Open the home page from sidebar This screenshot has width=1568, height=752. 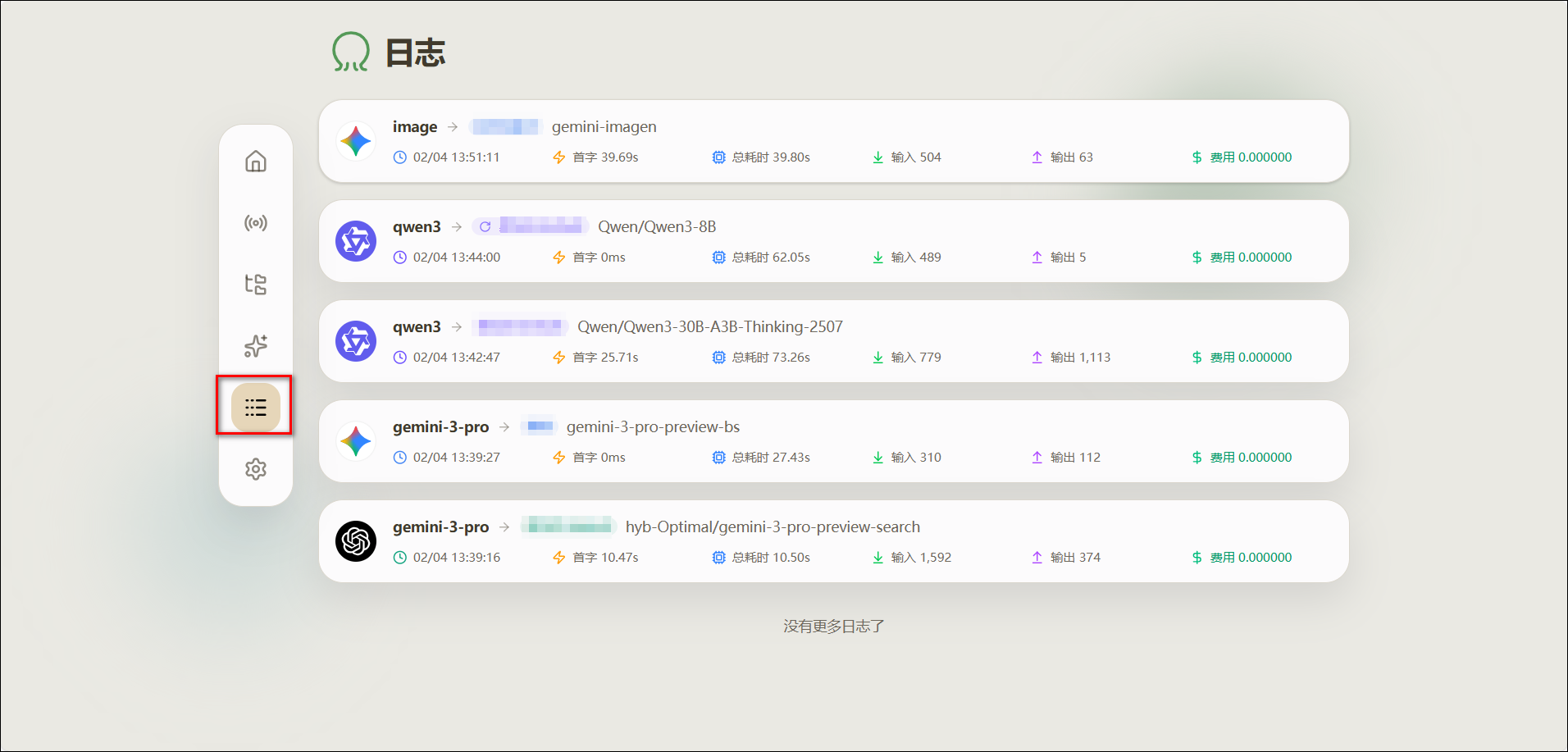click(x=256, y=162)
